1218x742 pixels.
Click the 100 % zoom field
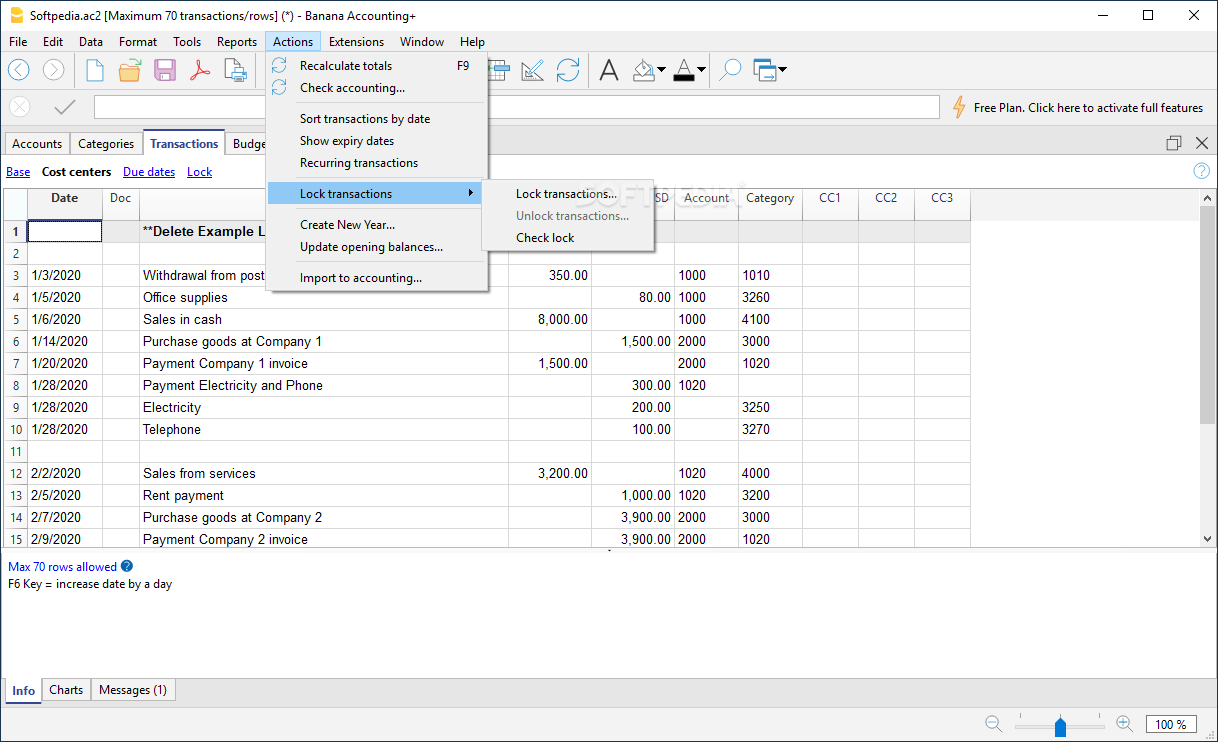pyautogui.click(x=1171, y=724)
